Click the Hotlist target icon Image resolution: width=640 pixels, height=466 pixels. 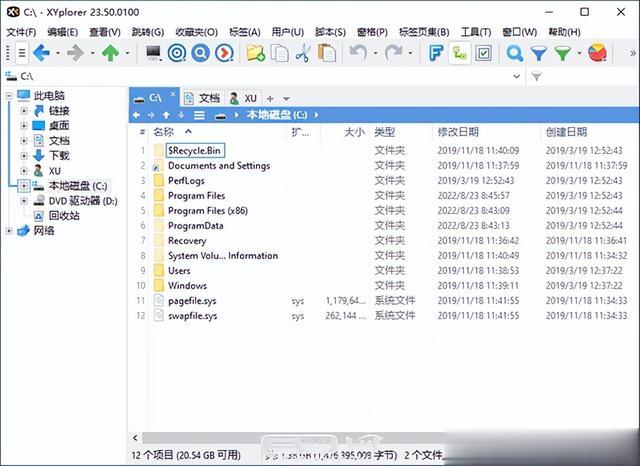coord(177,53)
